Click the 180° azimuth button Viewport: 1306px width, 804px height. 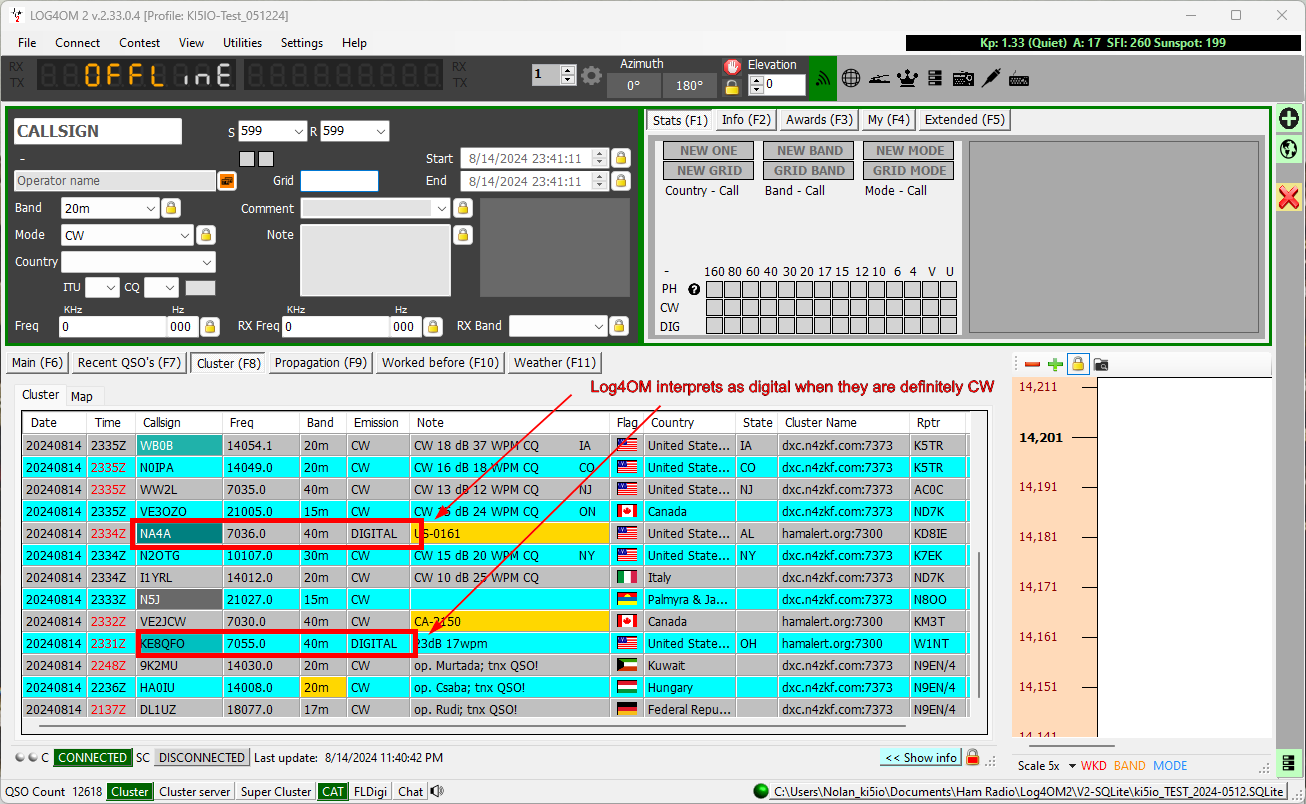pos(690,86)
